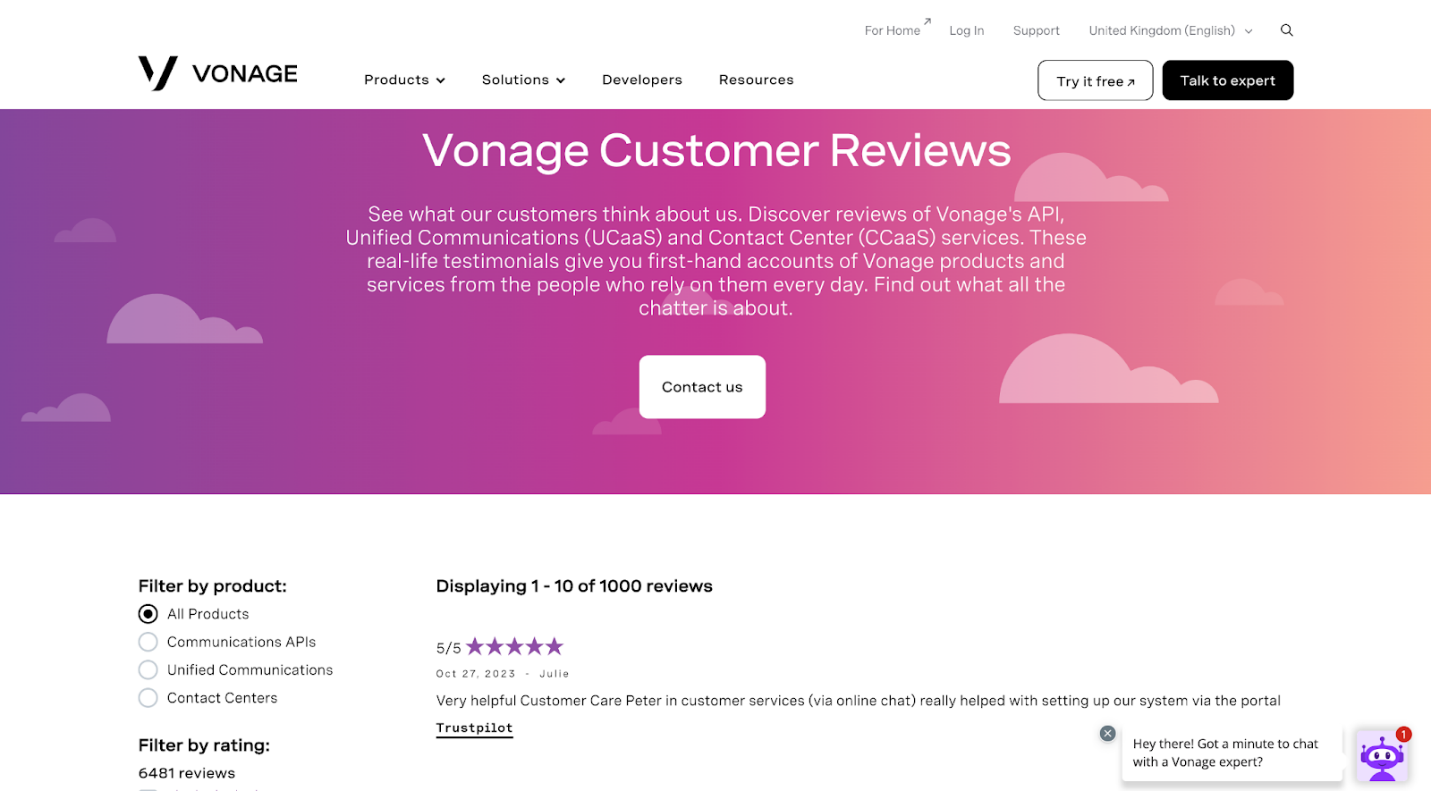
Task: Select the All Products radio button
Action: [x=148, y=614]
